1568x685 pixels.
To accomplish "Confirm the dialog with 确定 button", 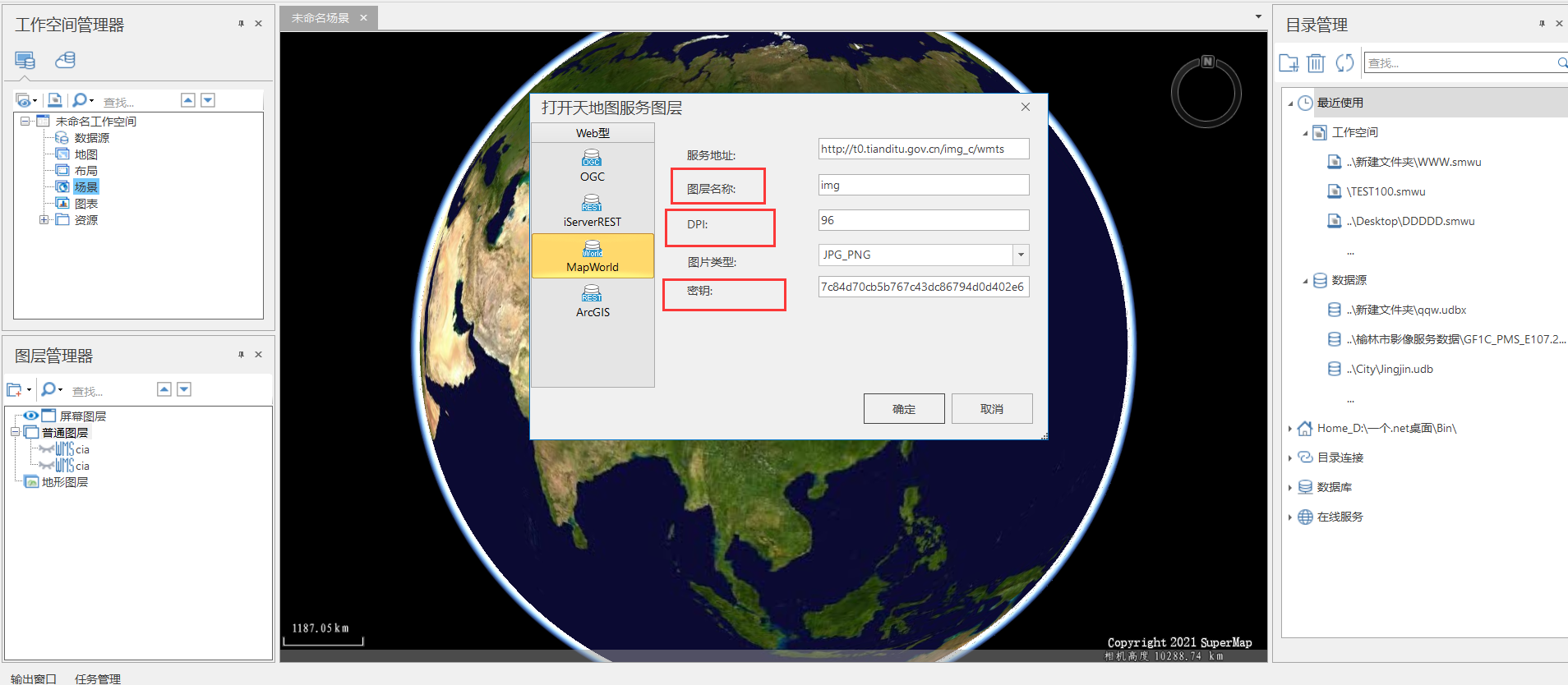I will 904,409.
